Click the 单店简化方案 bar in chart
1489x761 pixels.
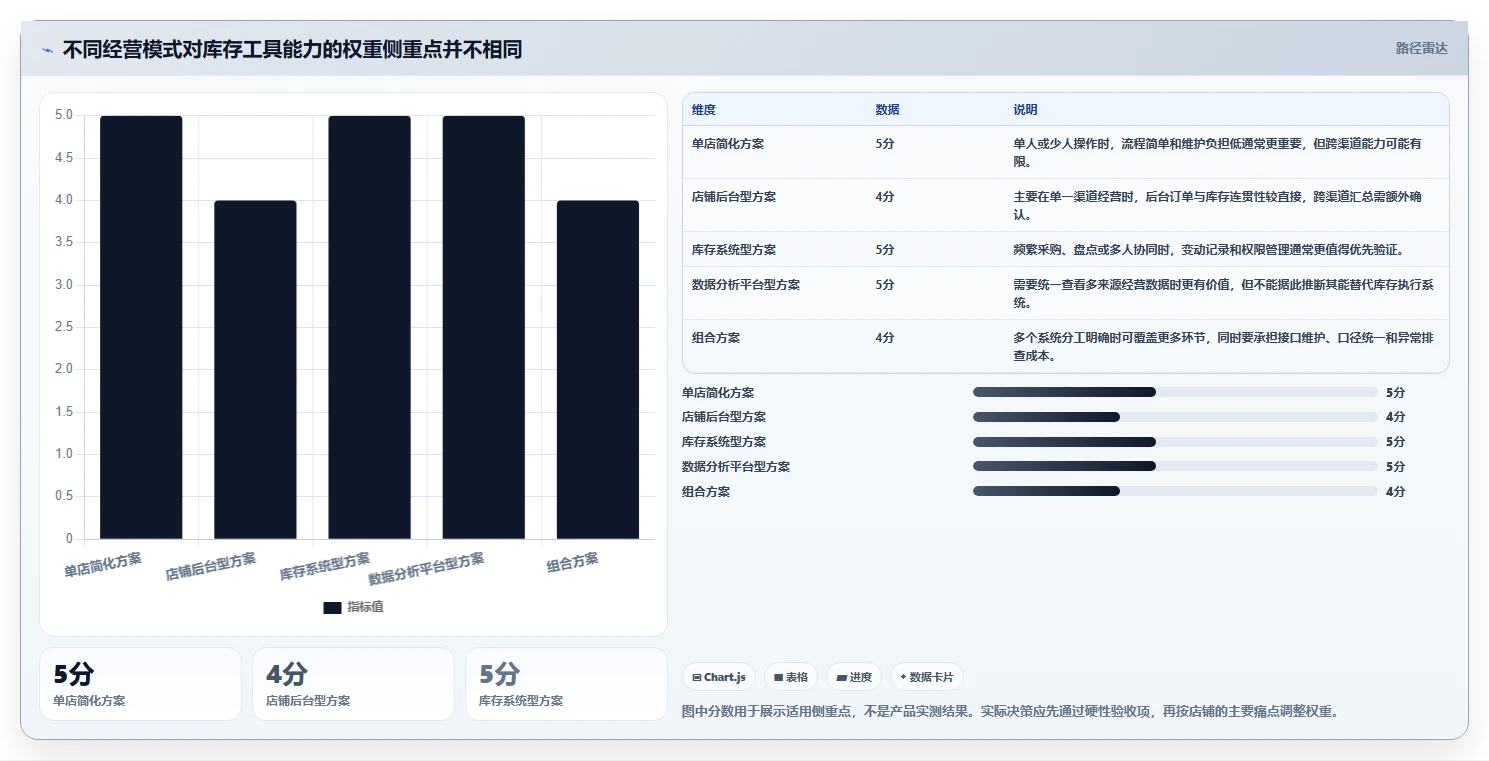click(x=141, y=327)
